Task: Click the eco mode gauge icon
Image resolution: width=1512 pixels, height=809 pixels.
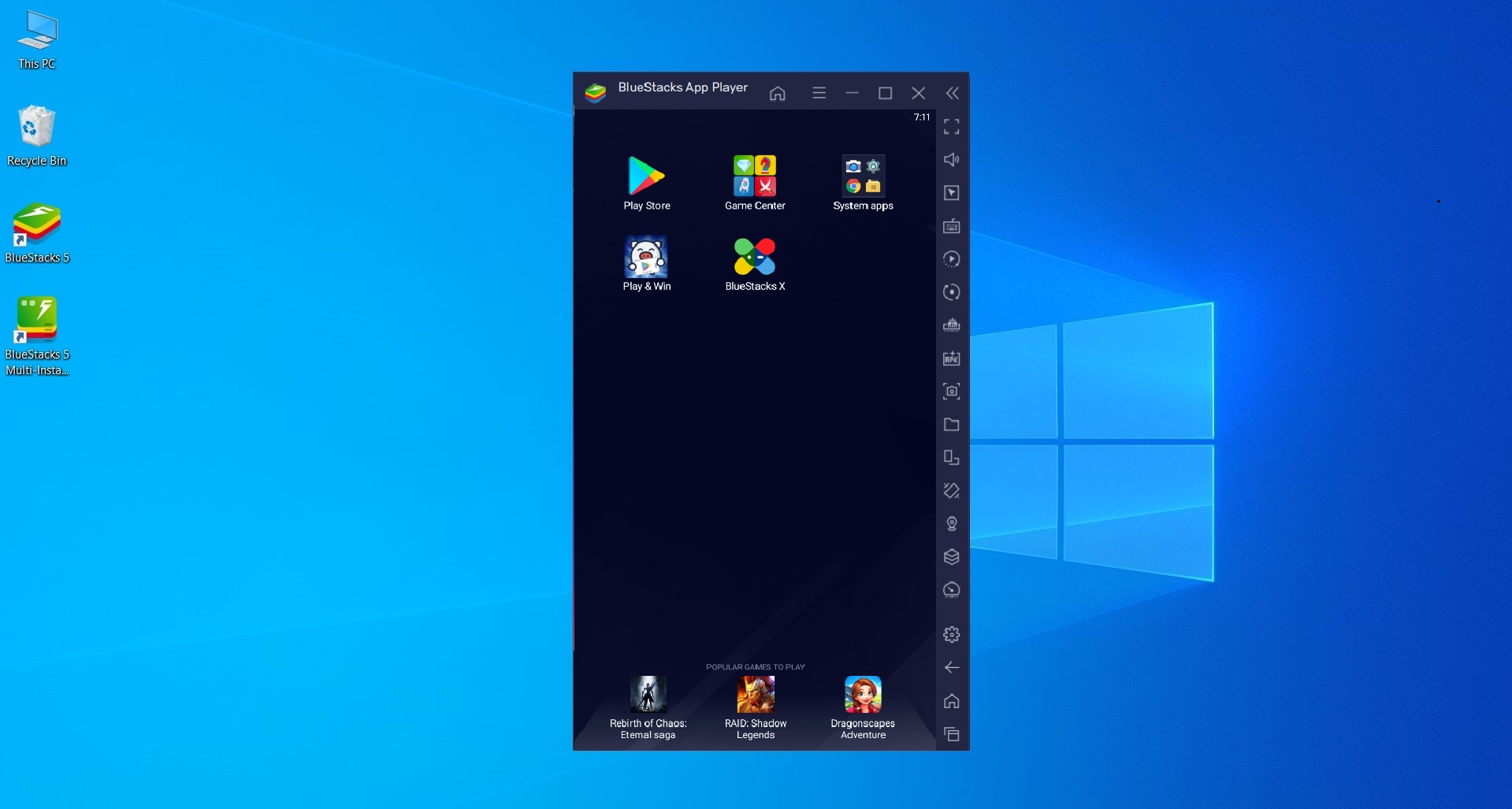Action: (x=952, y=590)
